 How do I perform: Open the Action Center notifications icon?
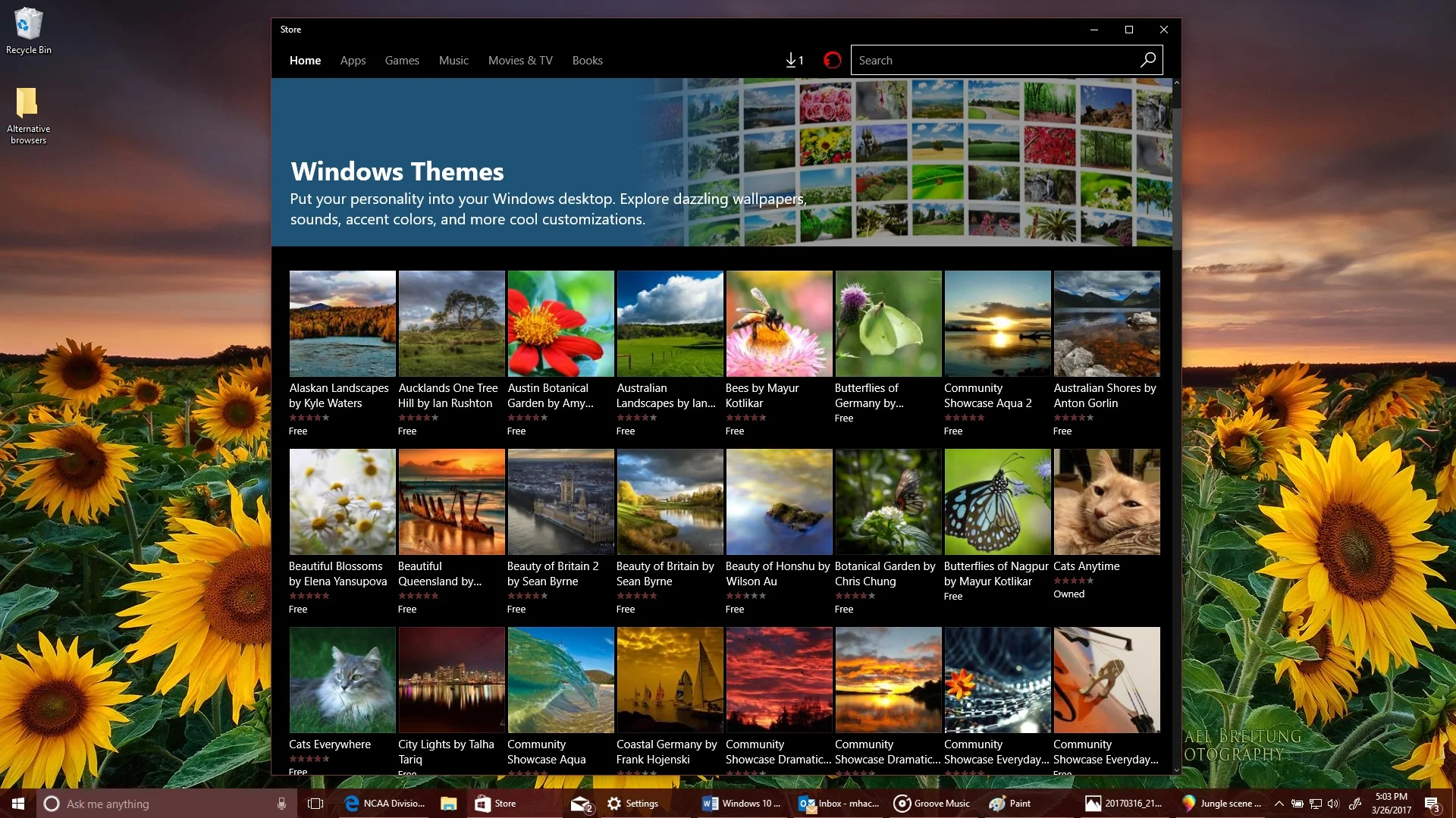(x=1432, y=804)
